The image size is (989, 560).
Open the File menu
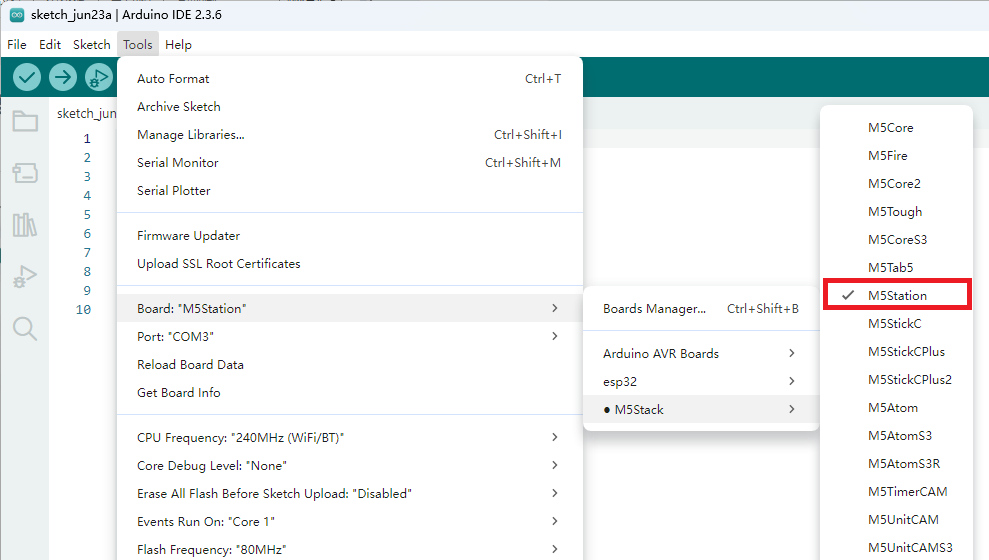[17, 44]
